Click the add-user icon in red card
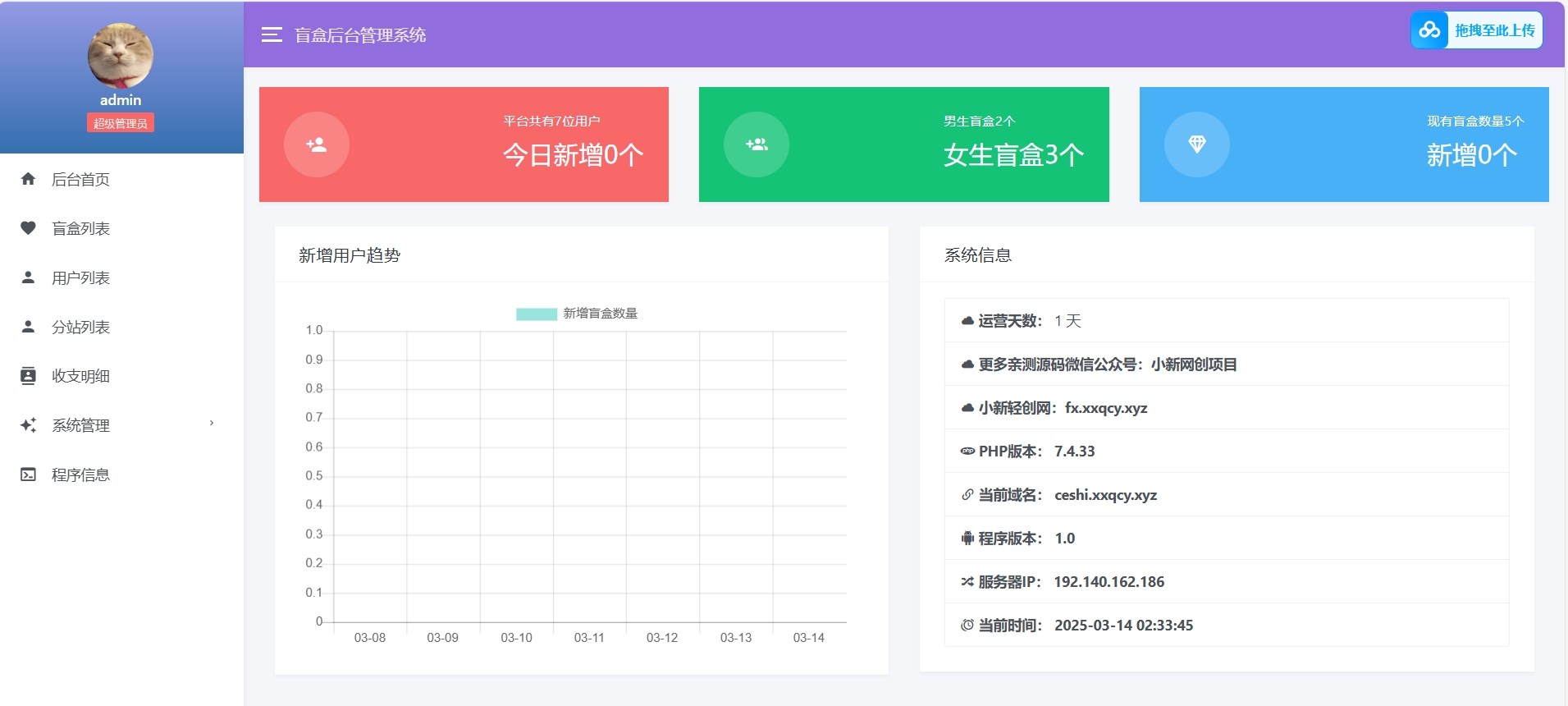 point(317,144)
